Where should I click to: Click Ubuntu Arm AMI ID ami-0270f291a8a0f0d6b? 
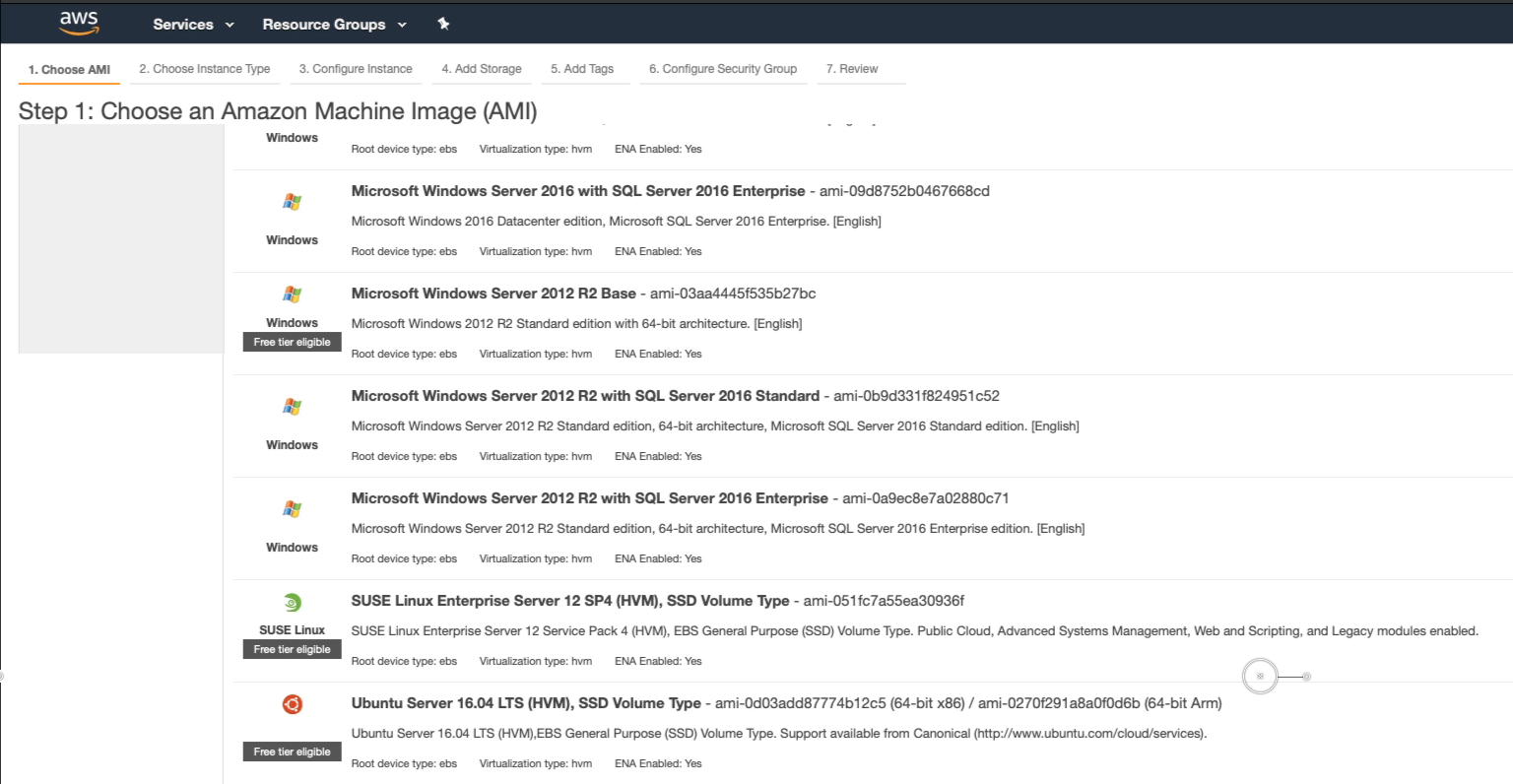1059,703
